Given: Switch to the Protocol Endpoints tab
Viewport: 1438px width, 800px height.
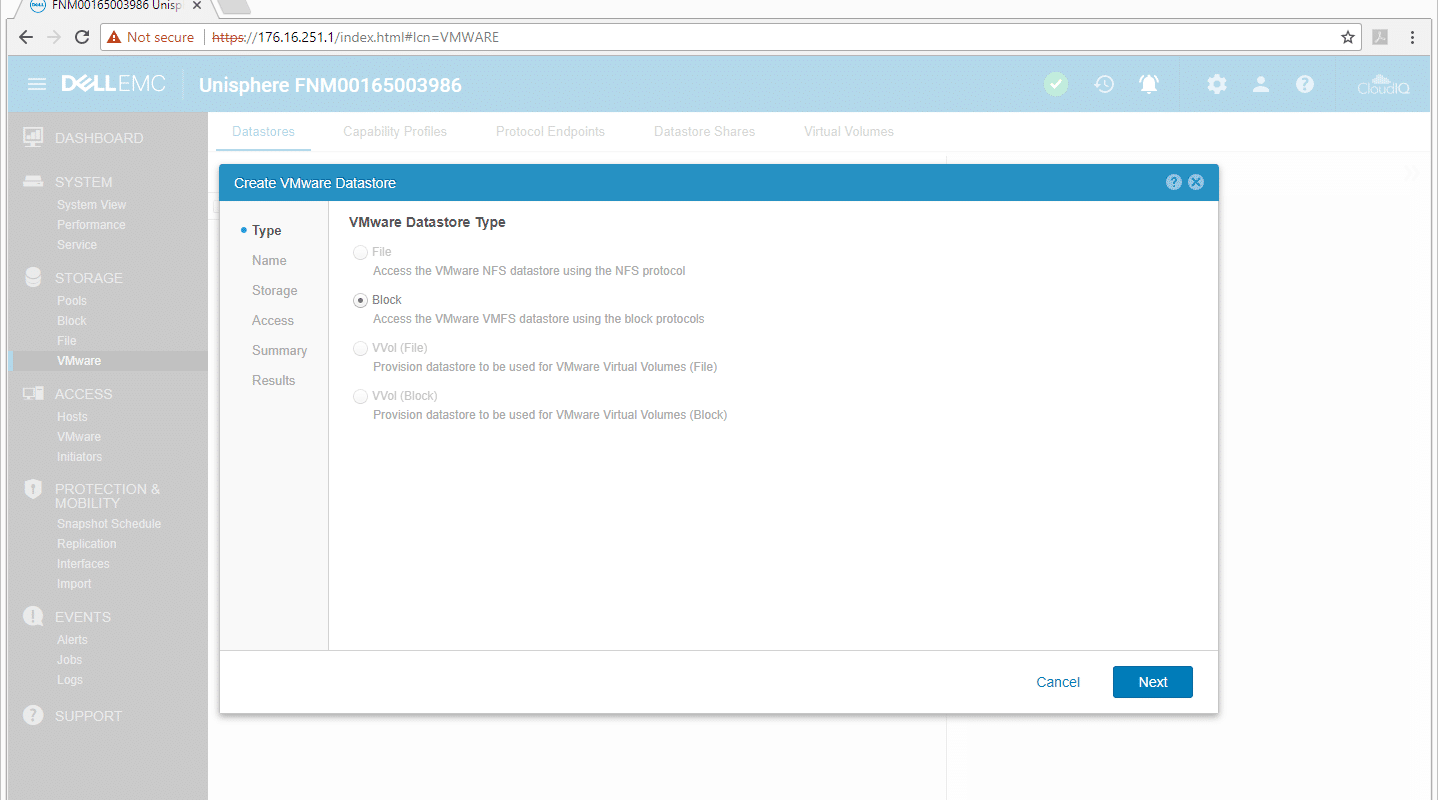Looking at the screenshot, I should click(x=550, y=131).
